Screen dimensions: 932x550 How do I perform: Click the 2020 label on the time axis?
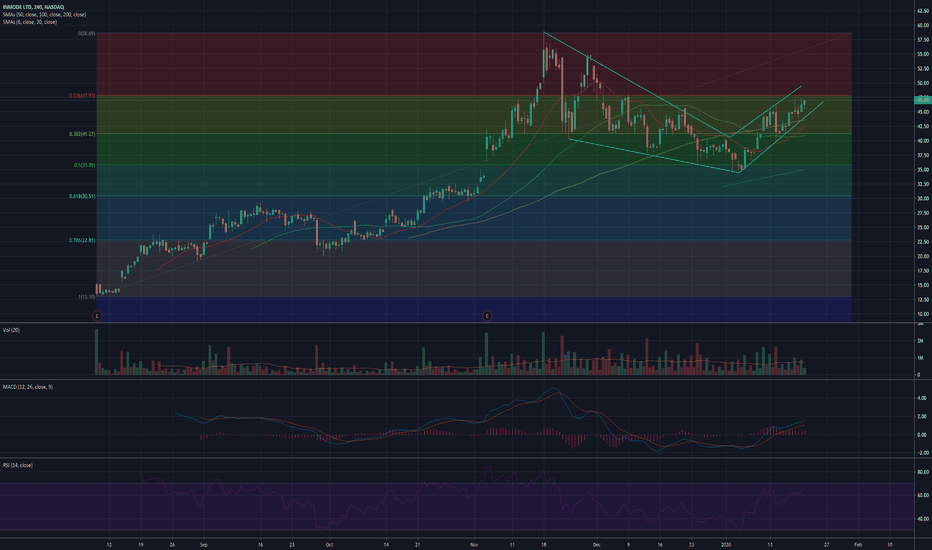point(726,545)
